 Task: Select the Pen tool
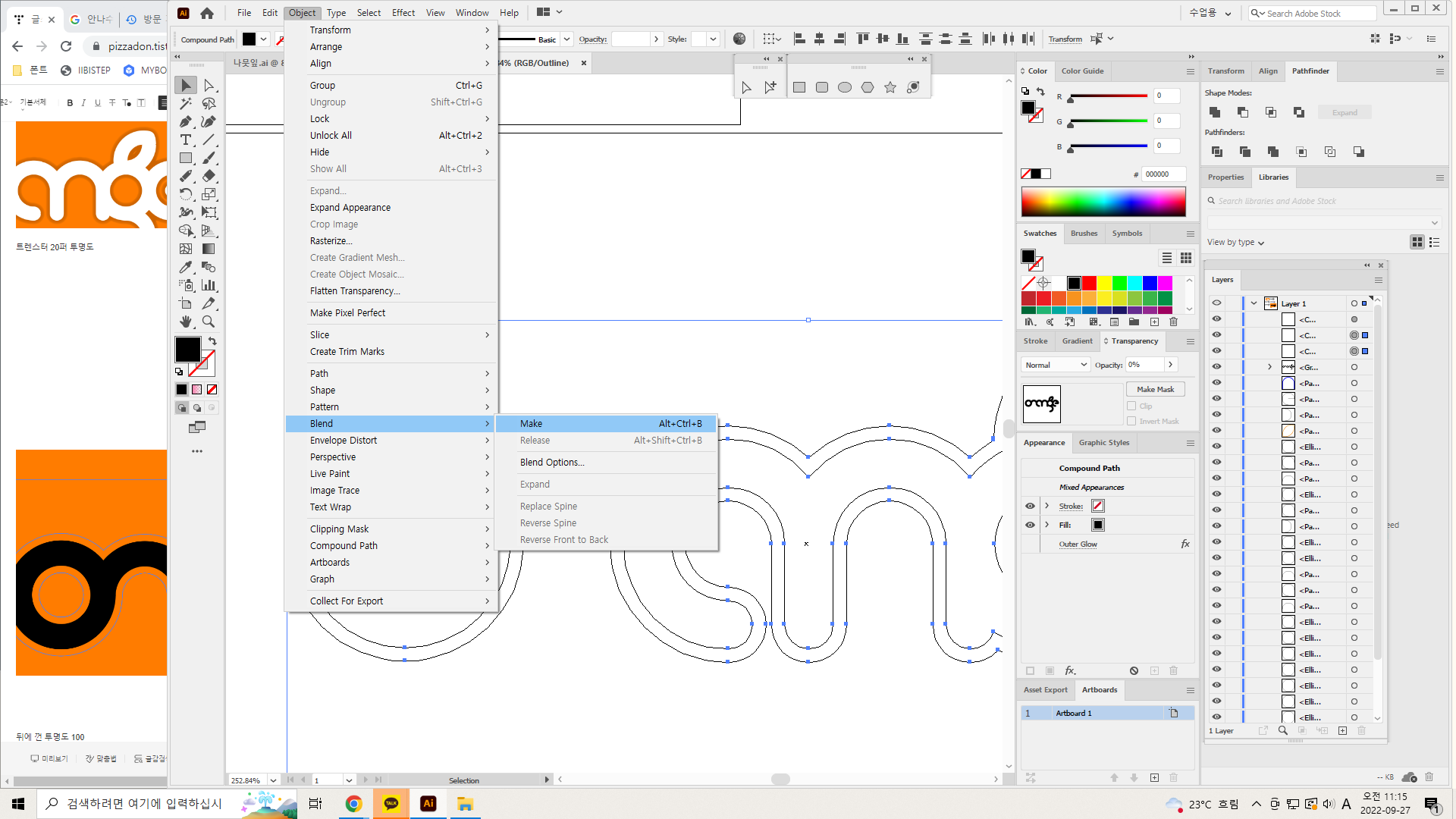coord(186,122)
